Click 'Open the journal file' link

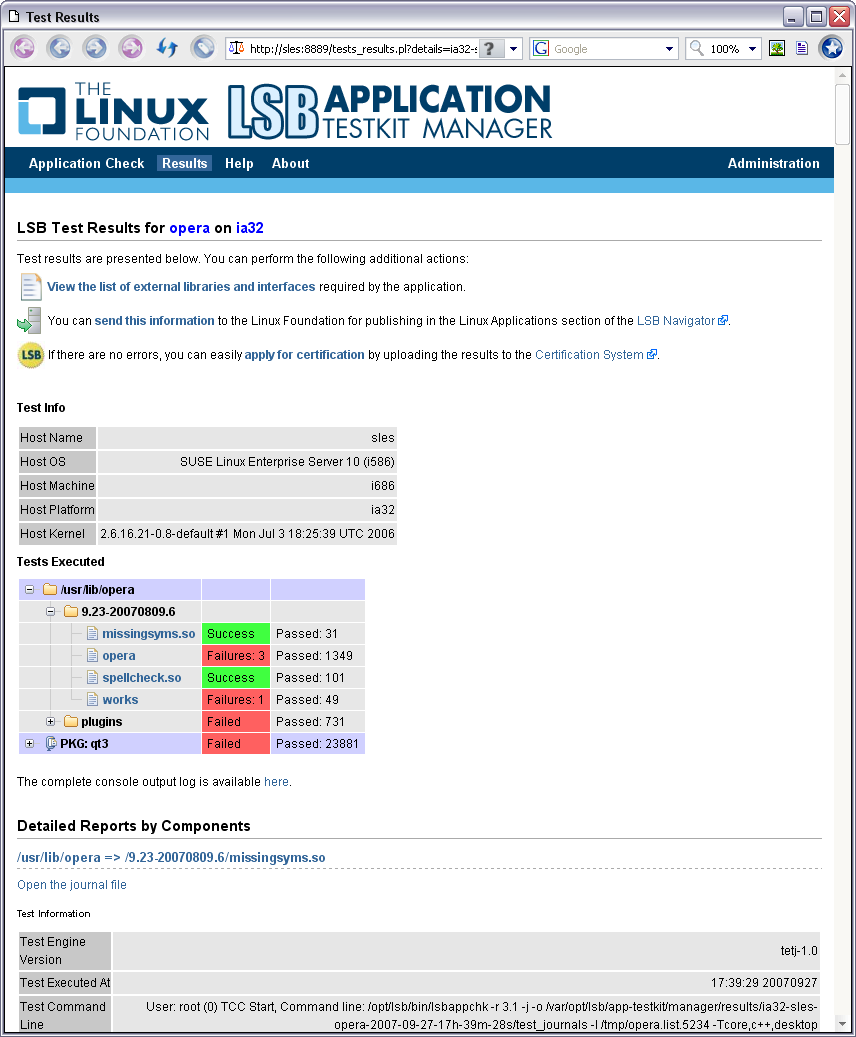pos(72,885)
